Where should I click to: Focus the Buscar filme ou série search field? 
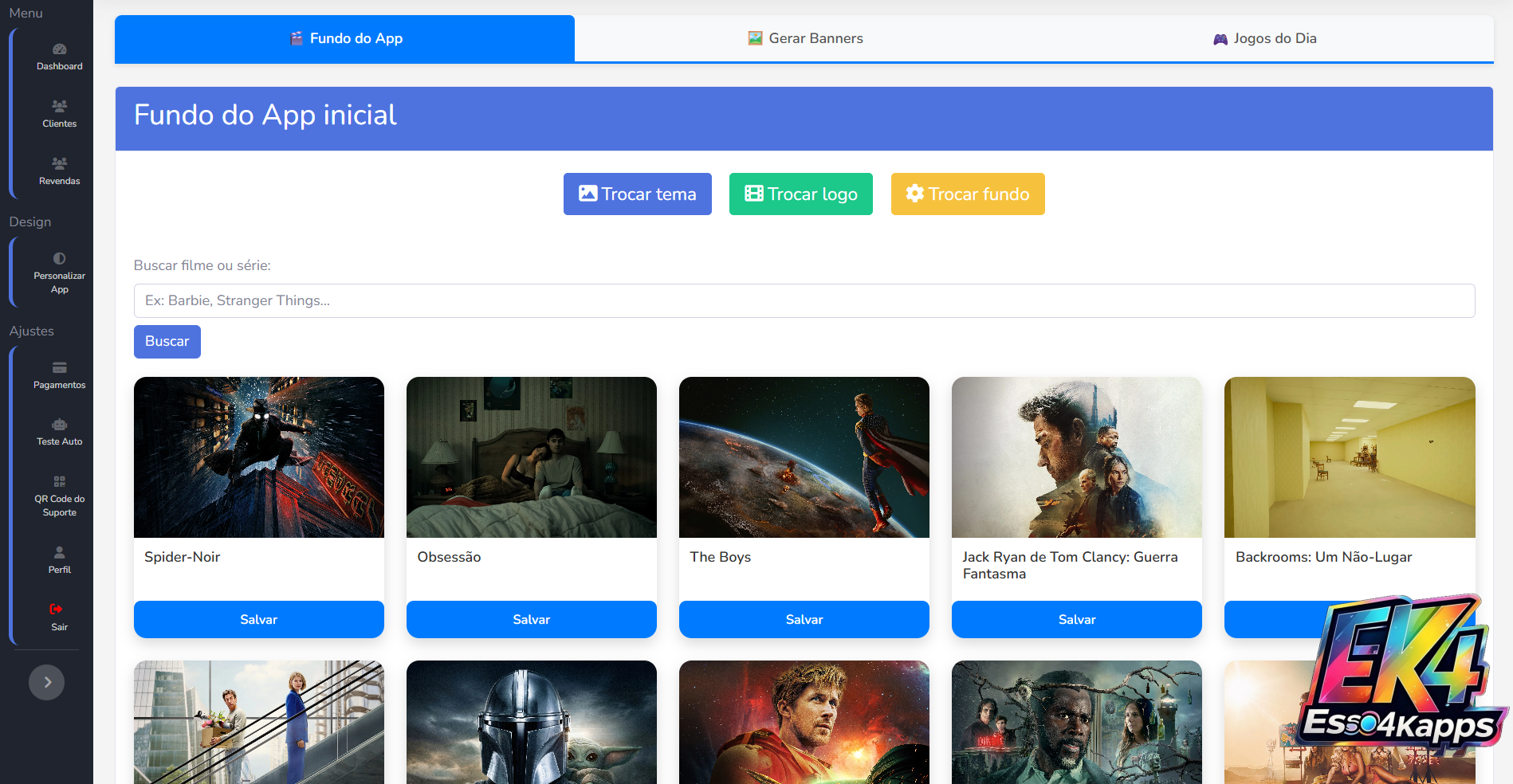point(804,300)
